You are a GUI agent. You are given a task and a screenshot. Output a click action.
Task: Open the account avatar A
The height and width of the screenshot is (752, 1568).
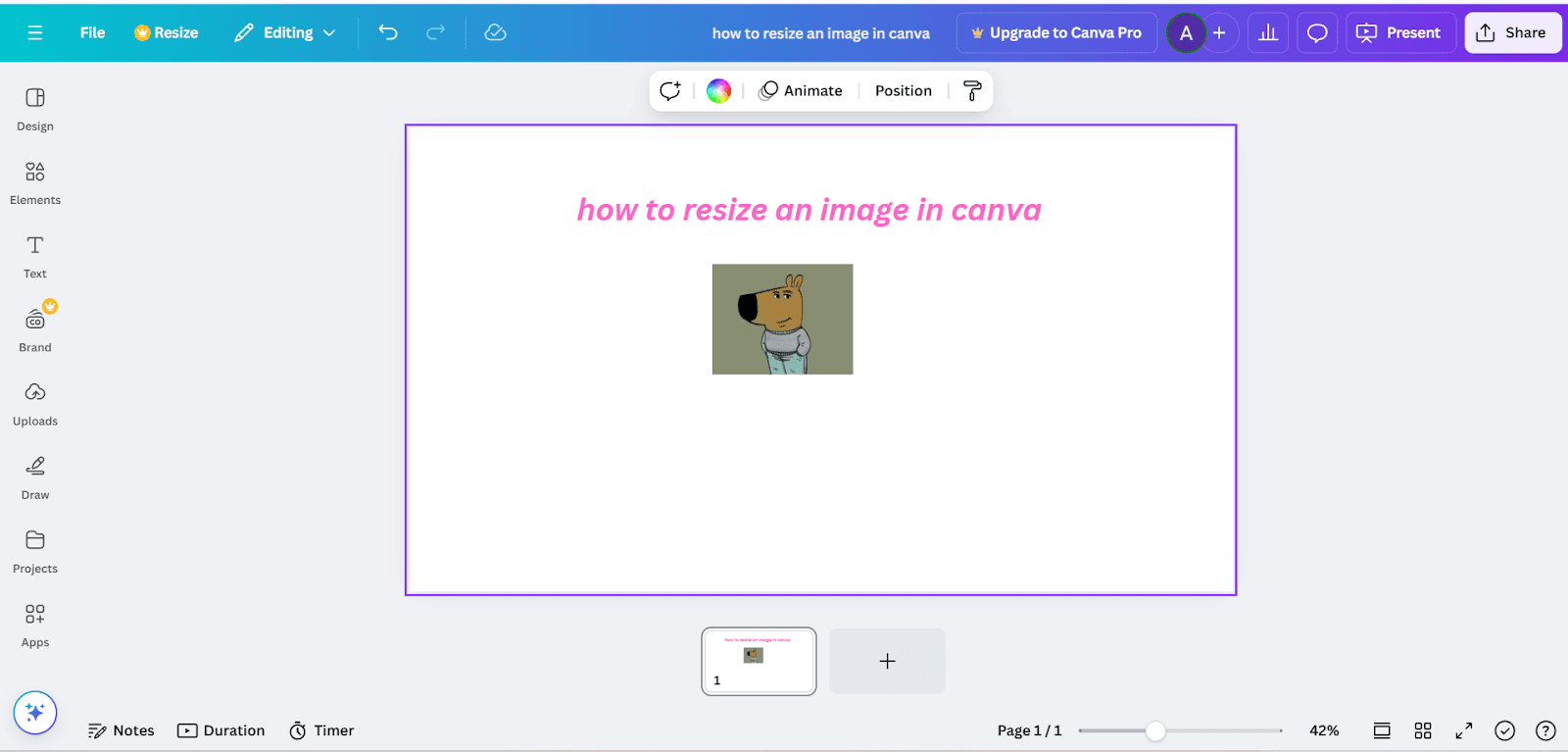click(1186, 33)
